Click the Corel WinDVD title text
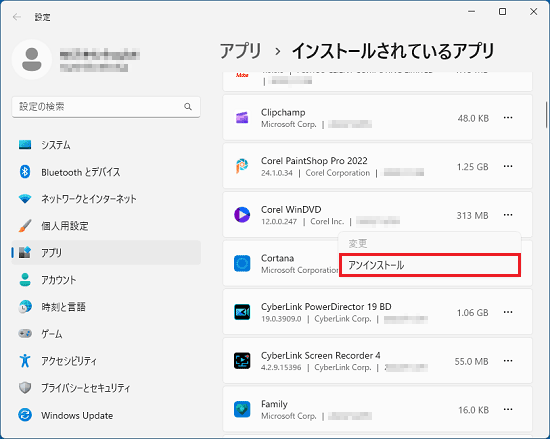 coord(291,209)
